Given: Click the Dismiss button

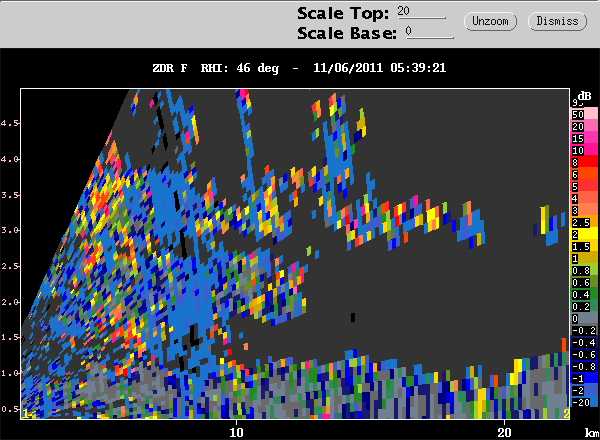Looking at the screenshot, I should point(557,21).
